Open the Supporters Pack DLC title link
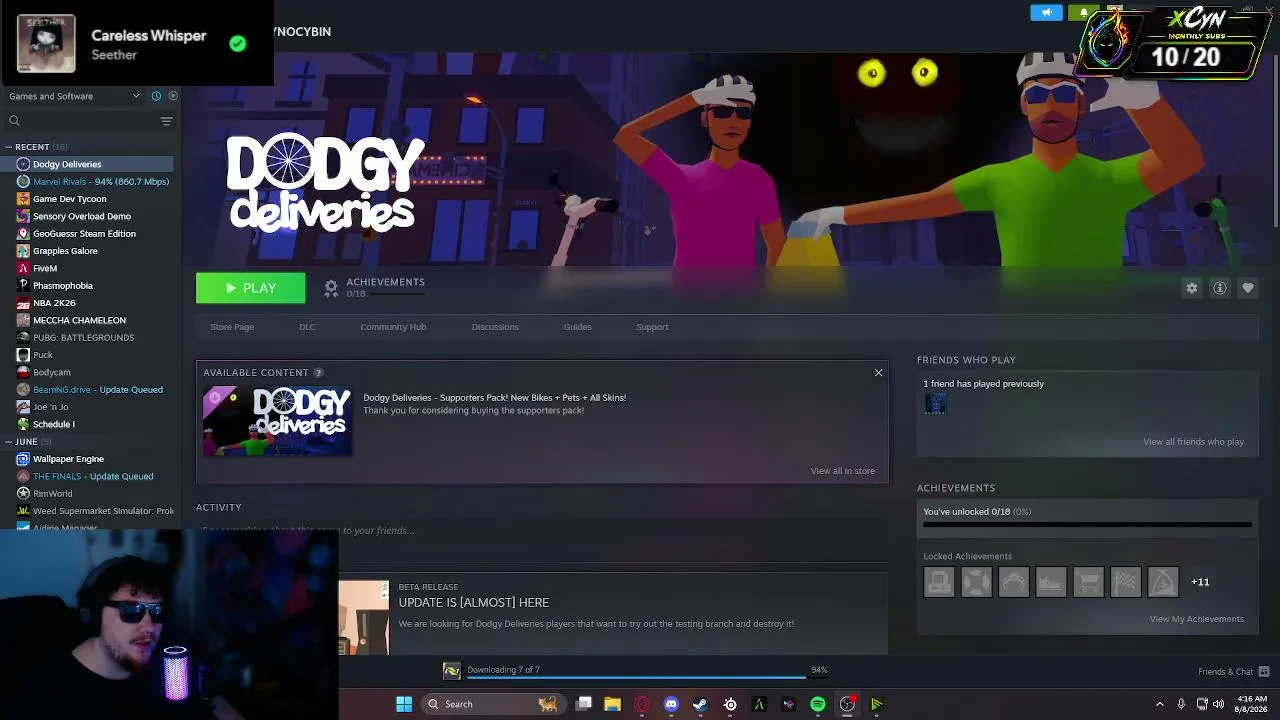 [x=494, y=398]
